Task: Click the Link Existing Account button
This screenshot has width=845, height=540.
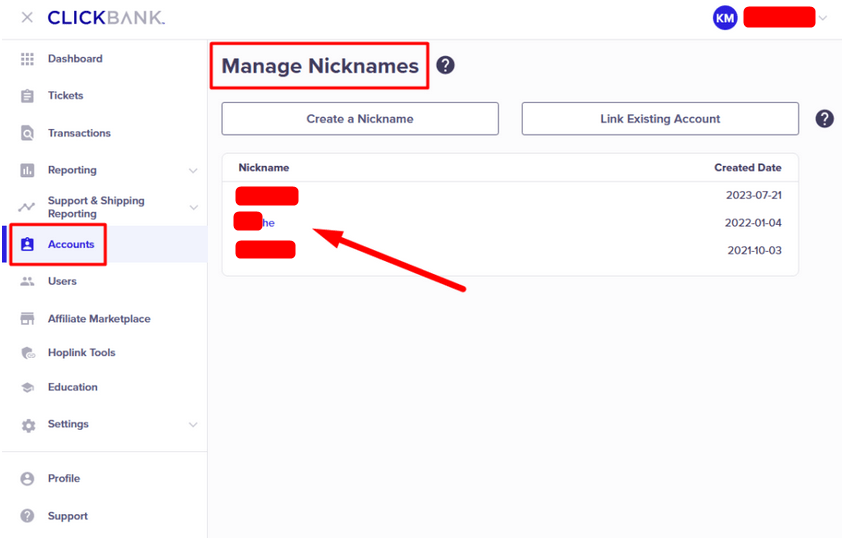Action: tap(660, 119)
